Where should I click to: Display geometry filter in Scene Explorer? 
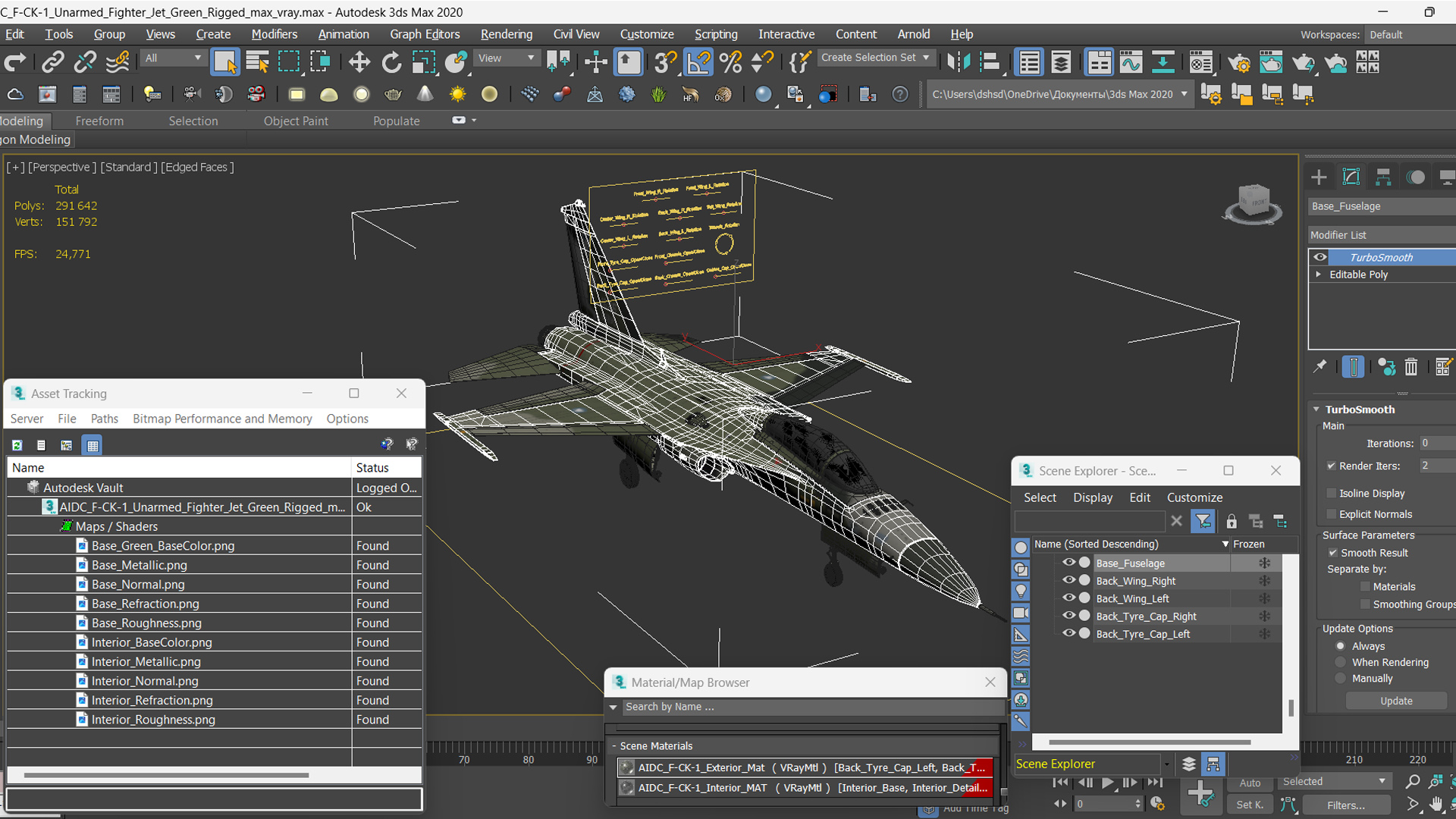coord(1021,548)
